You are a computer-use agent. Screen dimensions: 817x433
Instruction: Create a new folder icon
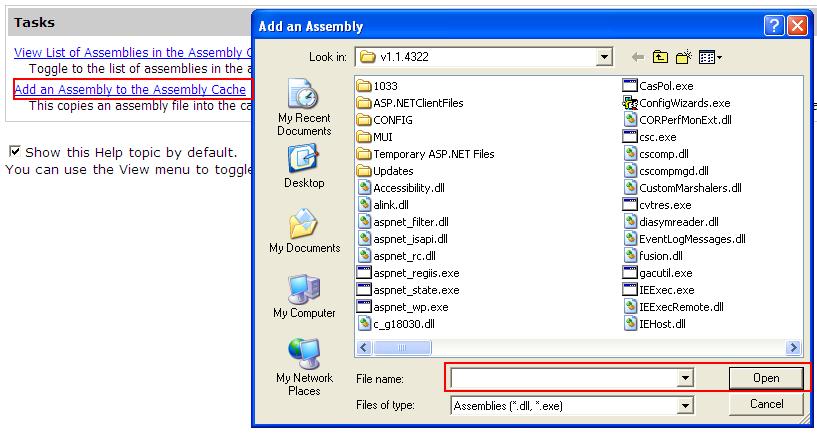coord(684,57)
